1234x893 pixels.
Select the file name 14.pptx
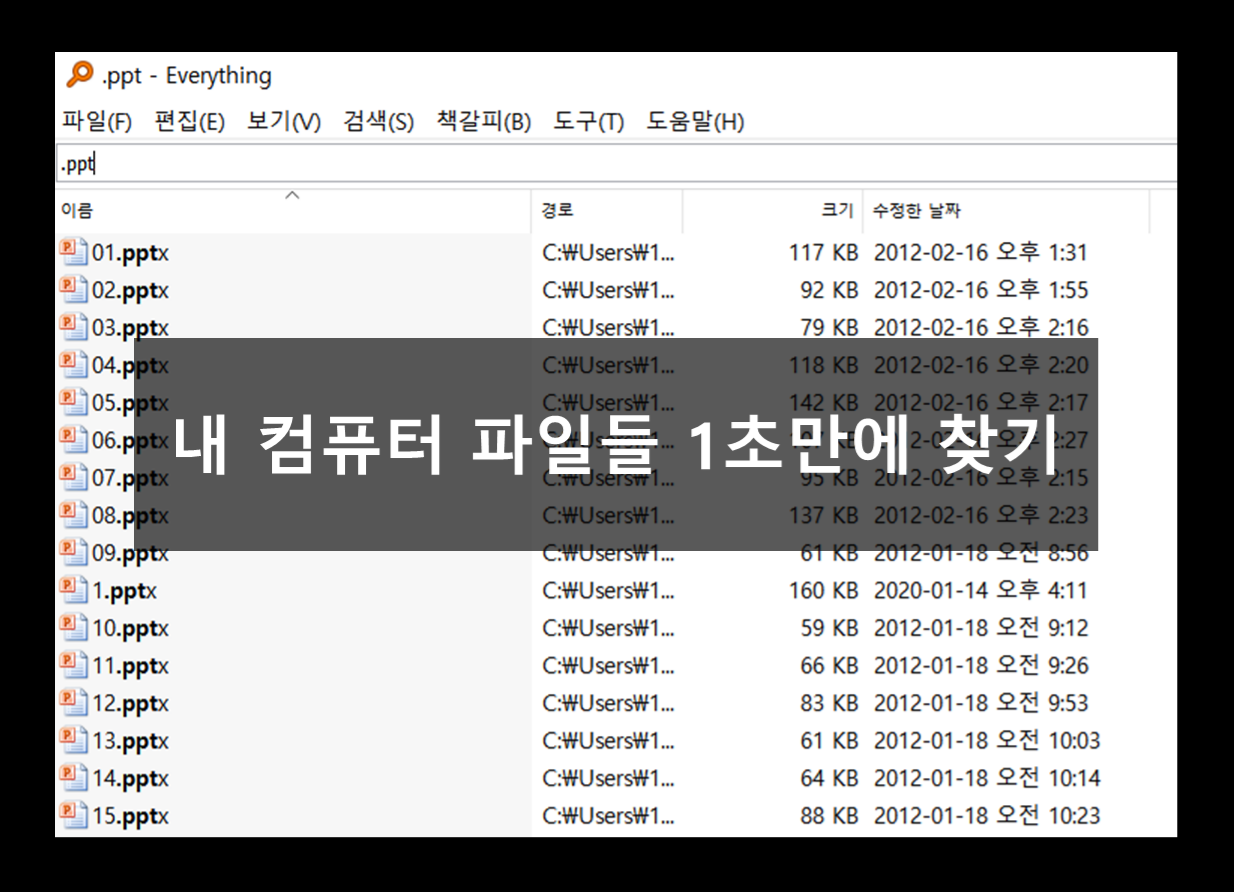[131, 778]
